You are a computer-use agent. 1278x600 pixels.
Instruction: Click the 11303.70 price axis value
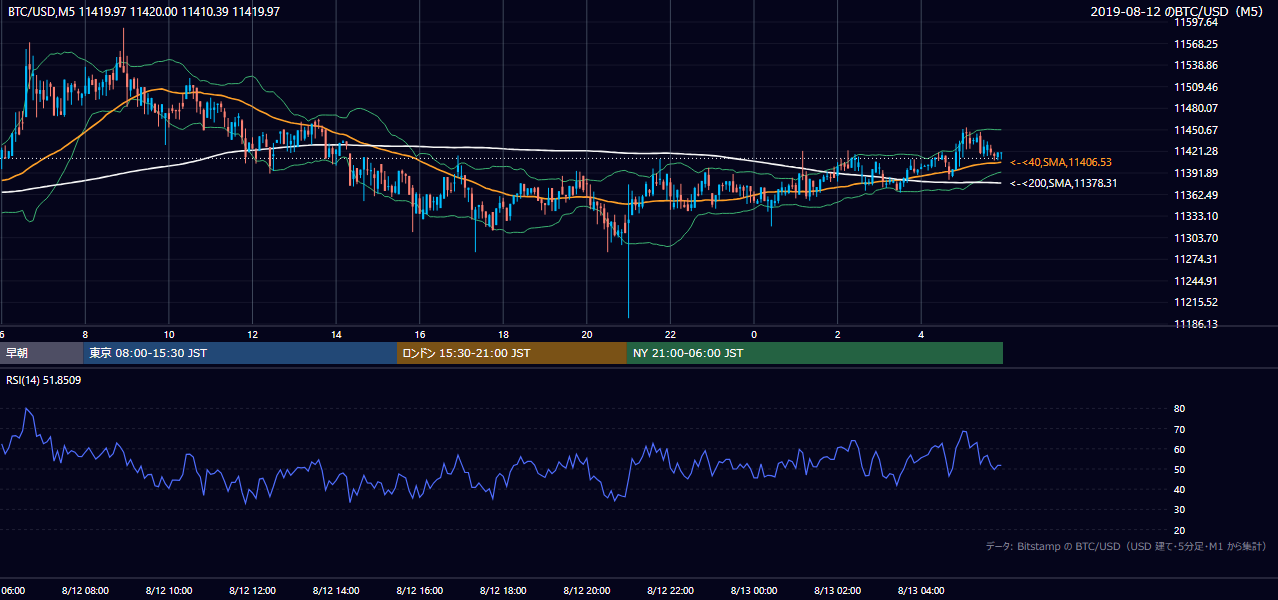pos(1196,238)
